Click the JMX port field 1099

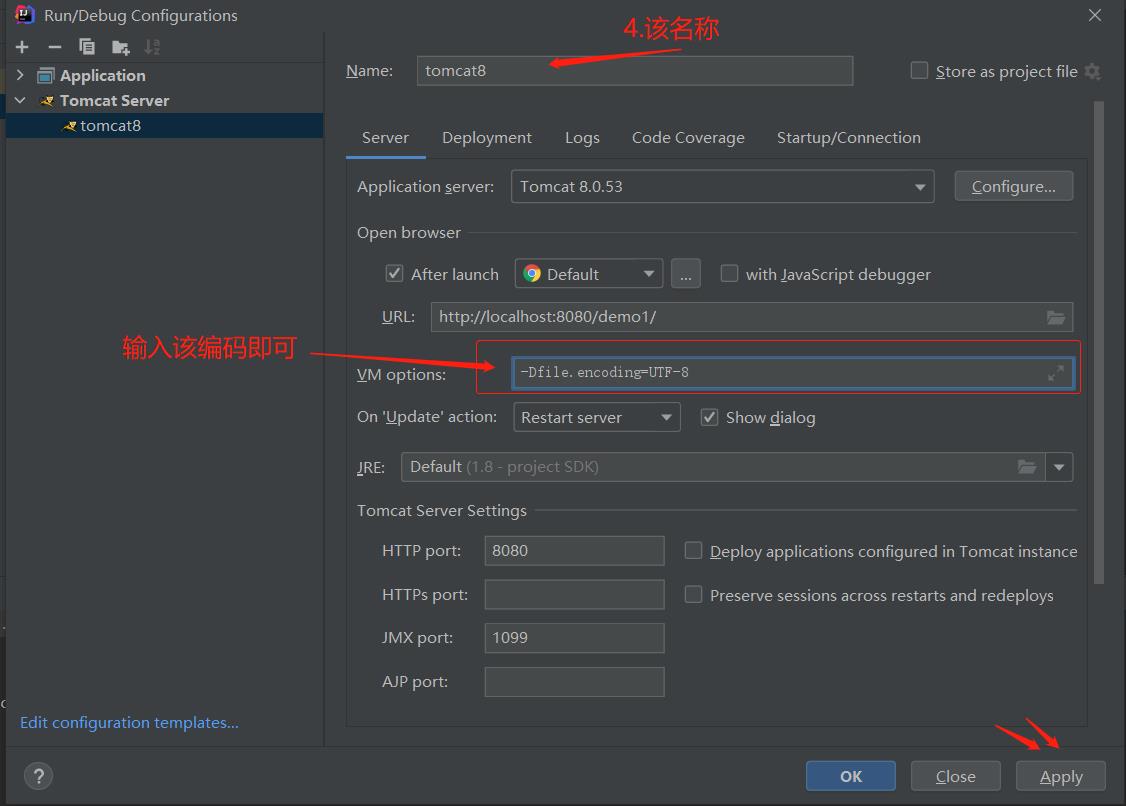point(574,638)
